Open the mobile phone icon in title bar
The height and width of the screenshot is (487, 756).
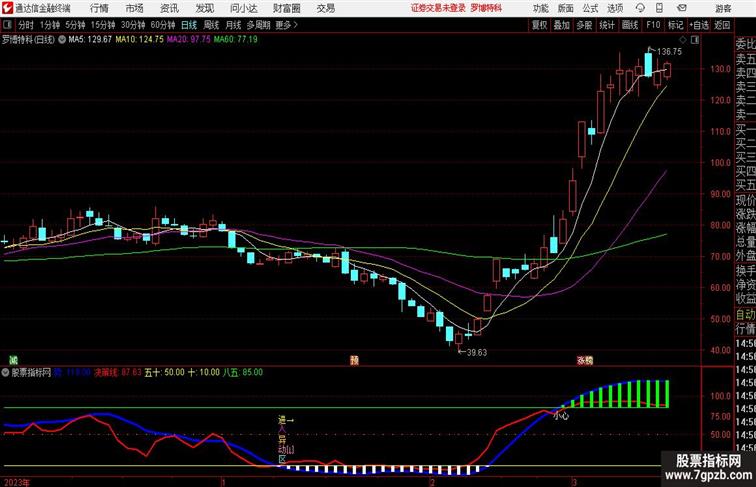(659, 8)
